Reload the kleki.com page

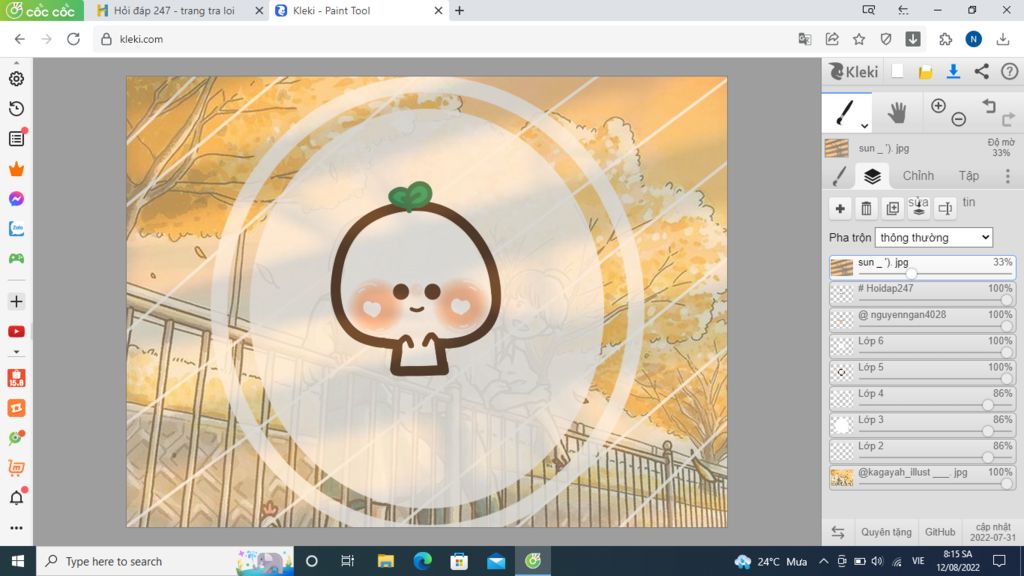(x=73, y=39)
